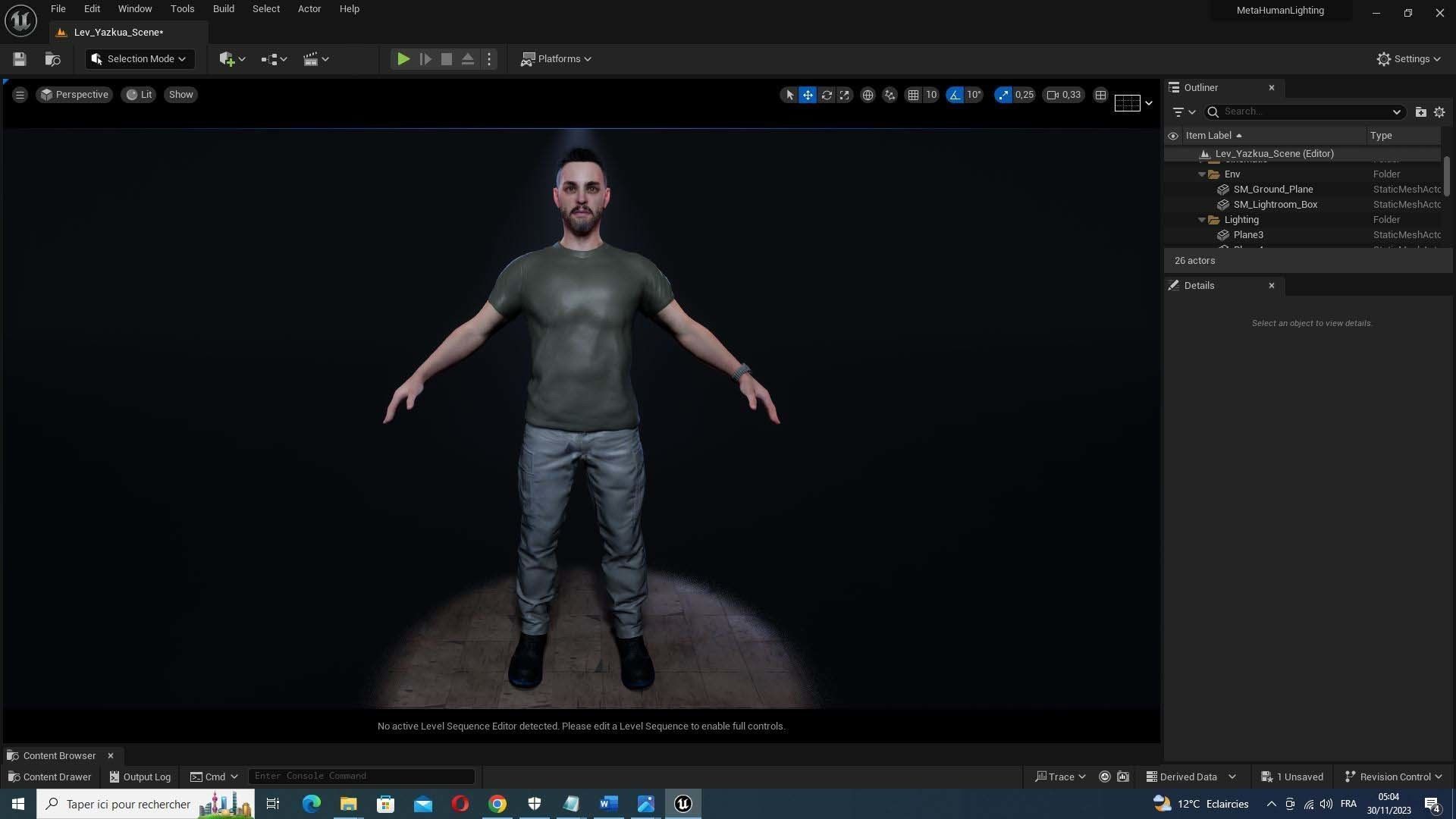The width and height of the screenshot is (1456, 819).
Task: Click the surface snapping icon
Action: 890,95
